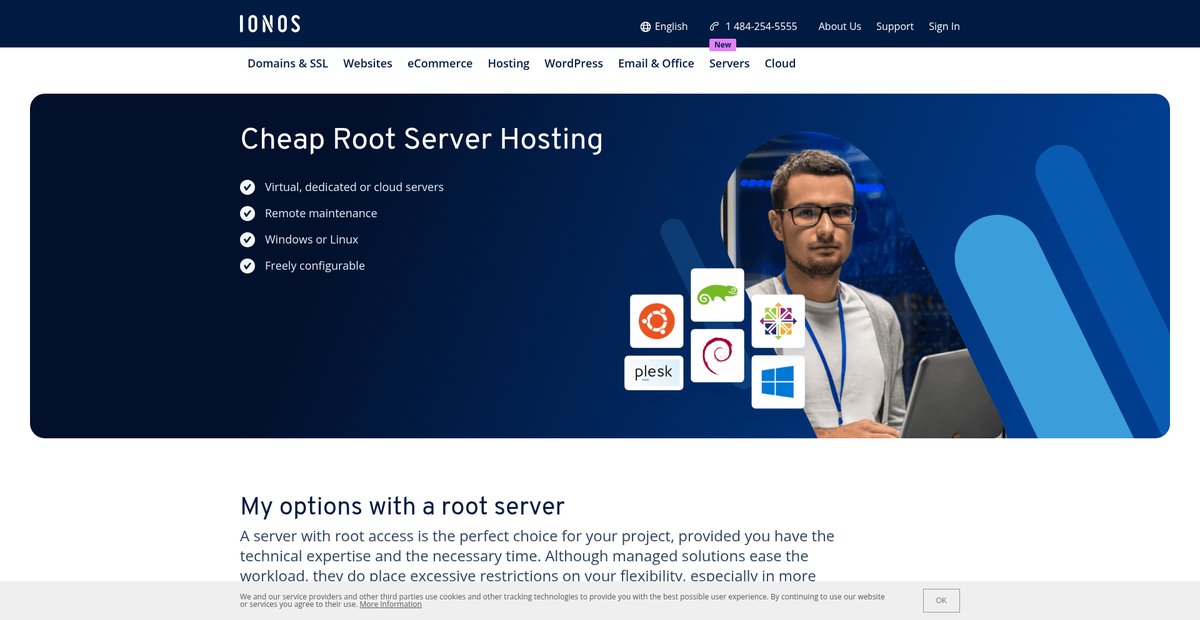Click checkmark beside Virtual, dedicated or cloud servers
The image size is (1200, 620).
pyautogui.click(x=248, y=187)
